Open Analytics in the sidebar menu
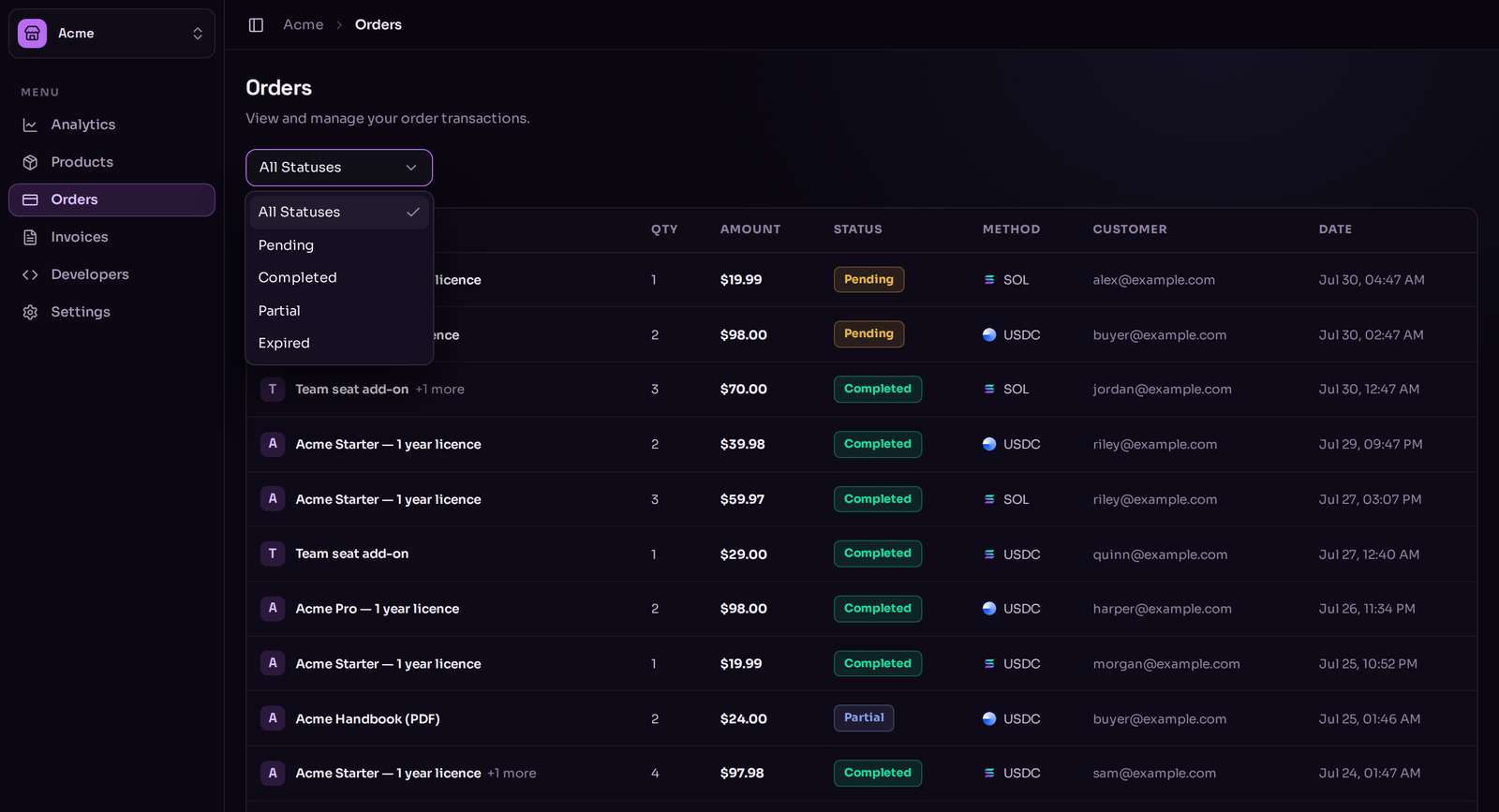Image resolution: width=1499 pixels, height=812 pixels. (x=111, y=125)
